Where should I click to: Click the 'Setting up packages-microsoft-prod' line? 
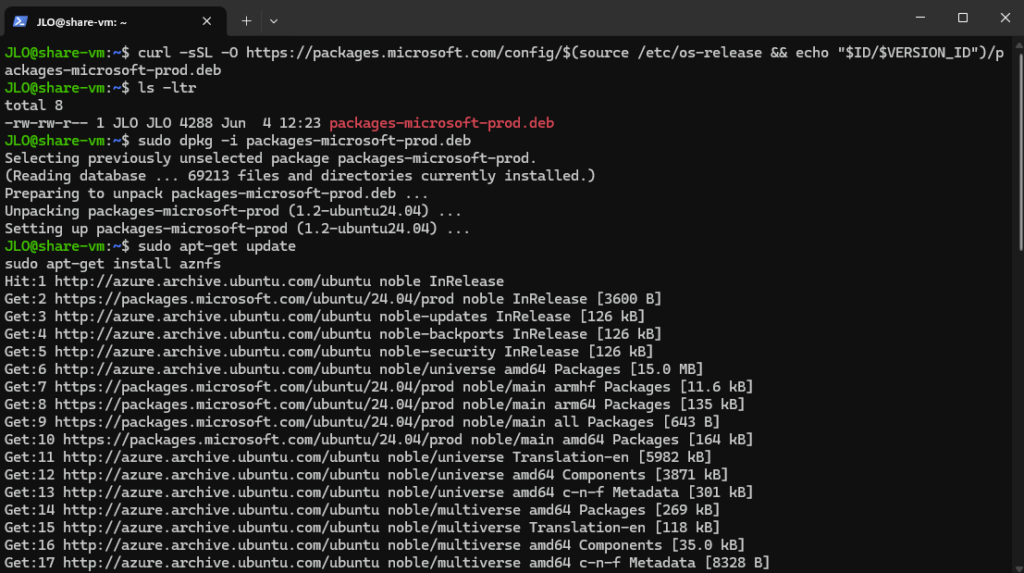click(x=237, y=229)
